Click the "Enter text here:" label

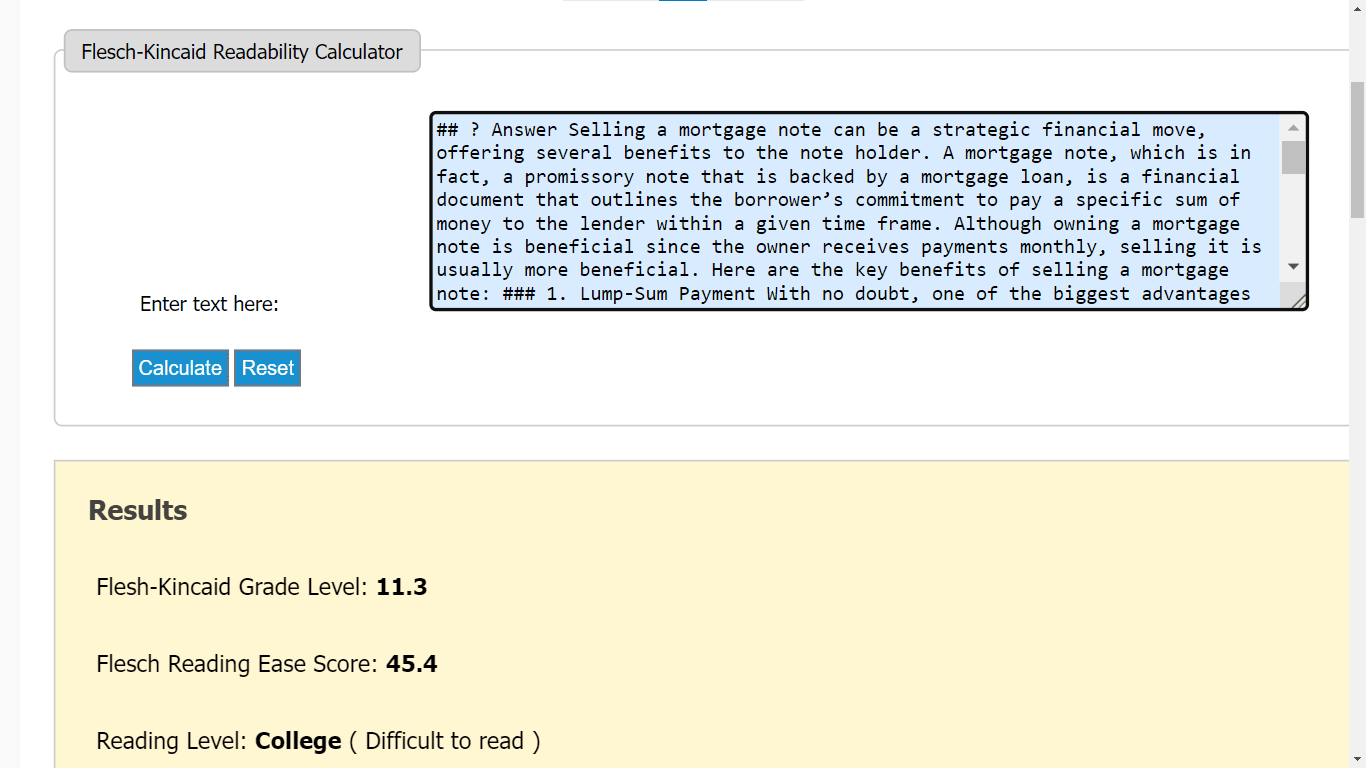pyautogui.click(x=209, y=304)
